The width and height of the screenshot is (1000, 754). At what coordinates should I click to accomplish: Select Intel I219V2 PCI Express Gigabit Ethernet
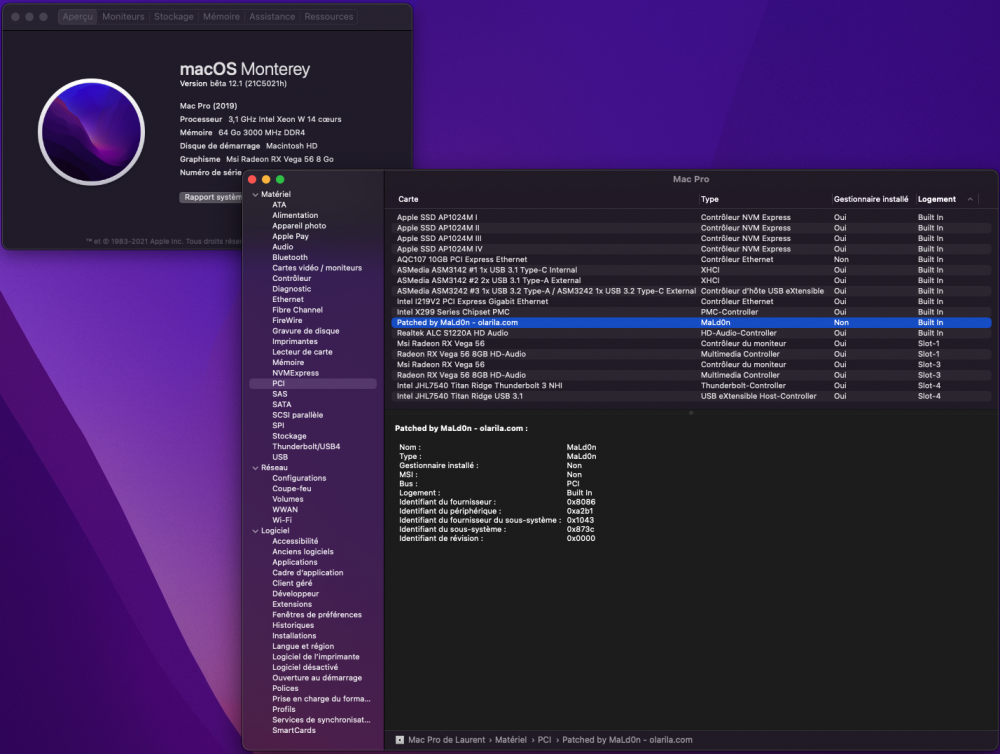point(691,302)
